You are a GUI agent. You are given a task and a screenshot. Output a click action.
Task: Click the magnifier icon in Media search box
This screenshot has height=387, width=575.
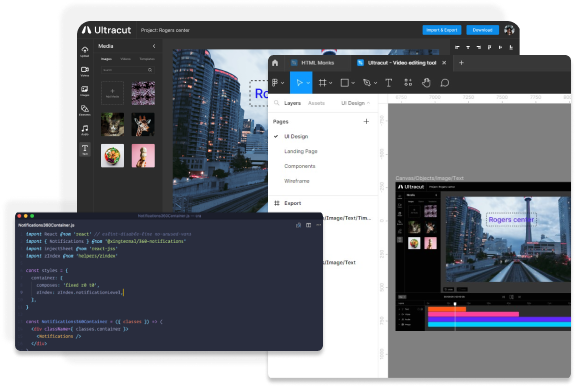point(150,70)
